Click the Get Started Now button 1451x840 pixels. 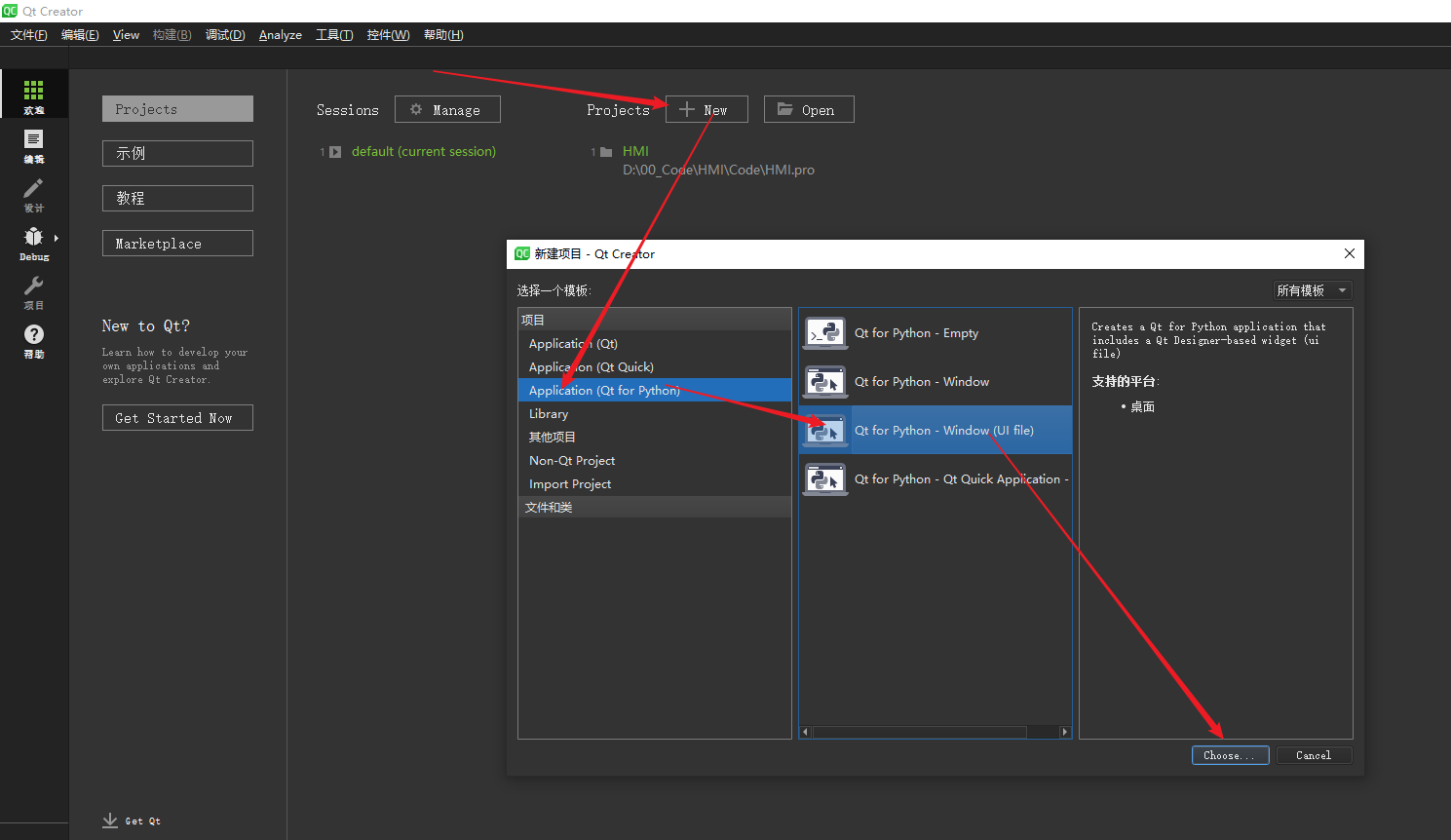tap(177, 418)
